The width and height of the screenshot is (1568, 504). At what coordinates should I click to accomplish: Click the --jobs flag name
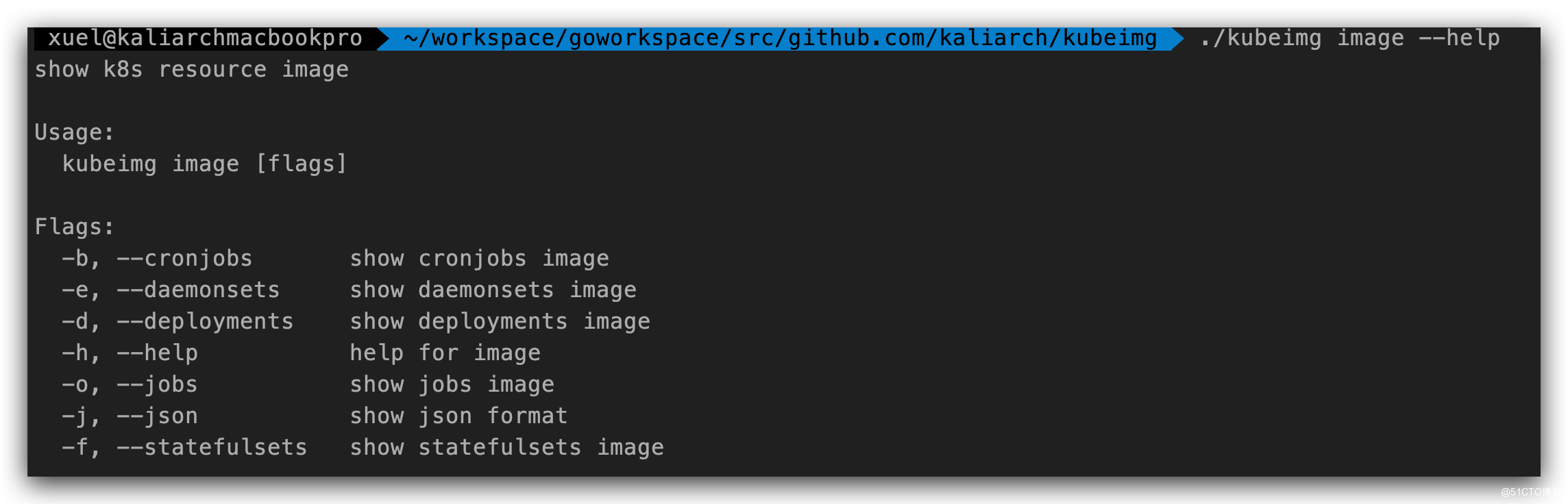[x=157, y=385]
